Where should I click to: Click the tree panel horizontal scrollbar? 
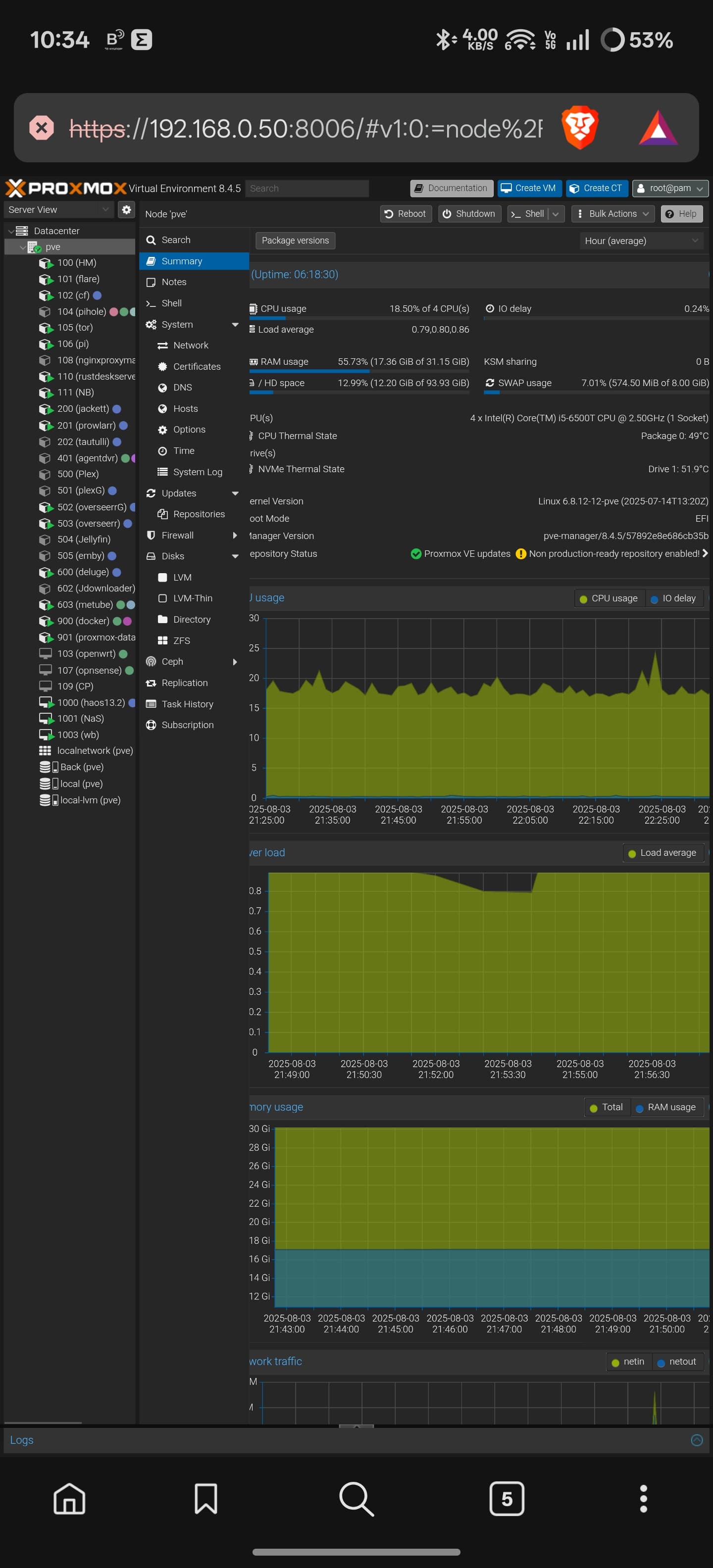click(x=43, y=1422)
